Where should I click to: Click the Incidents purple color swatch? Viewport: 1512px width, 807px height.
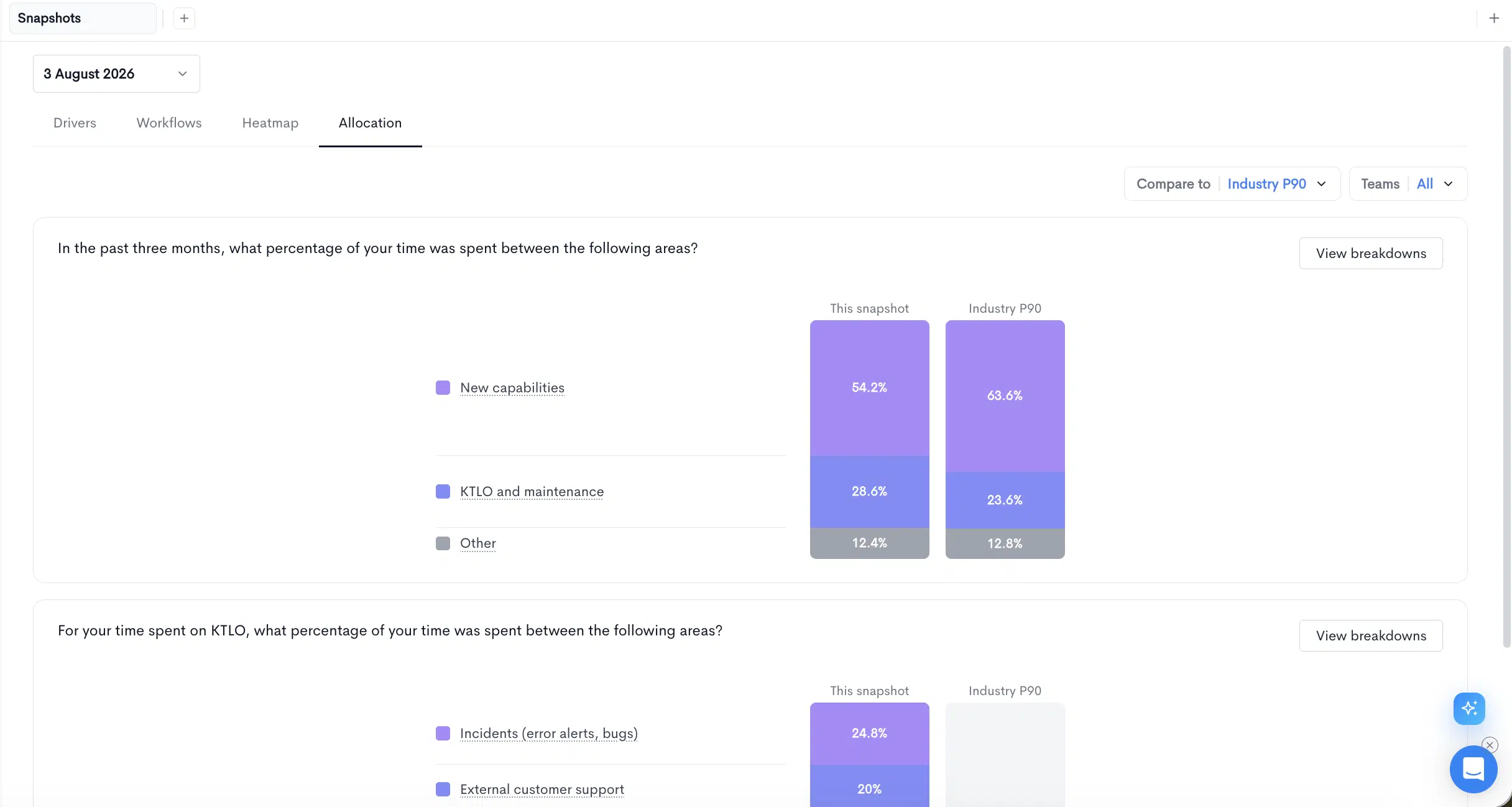443,733
